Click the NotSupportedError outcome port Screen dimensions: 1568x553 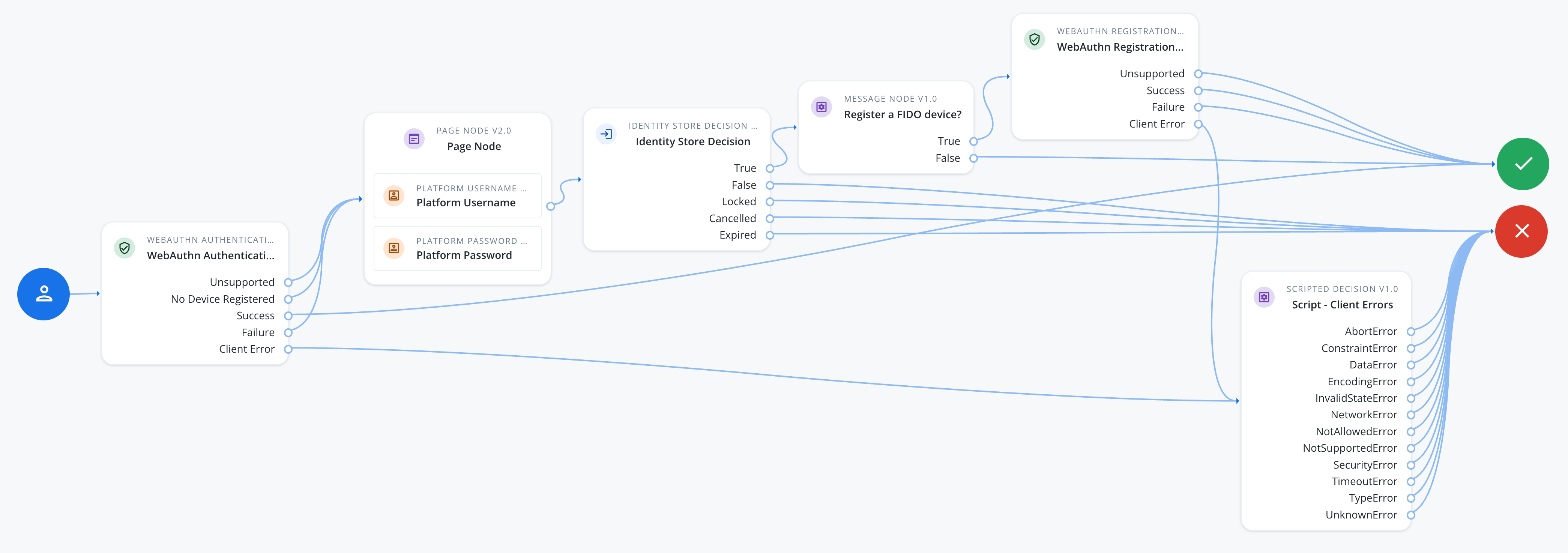1411,448
